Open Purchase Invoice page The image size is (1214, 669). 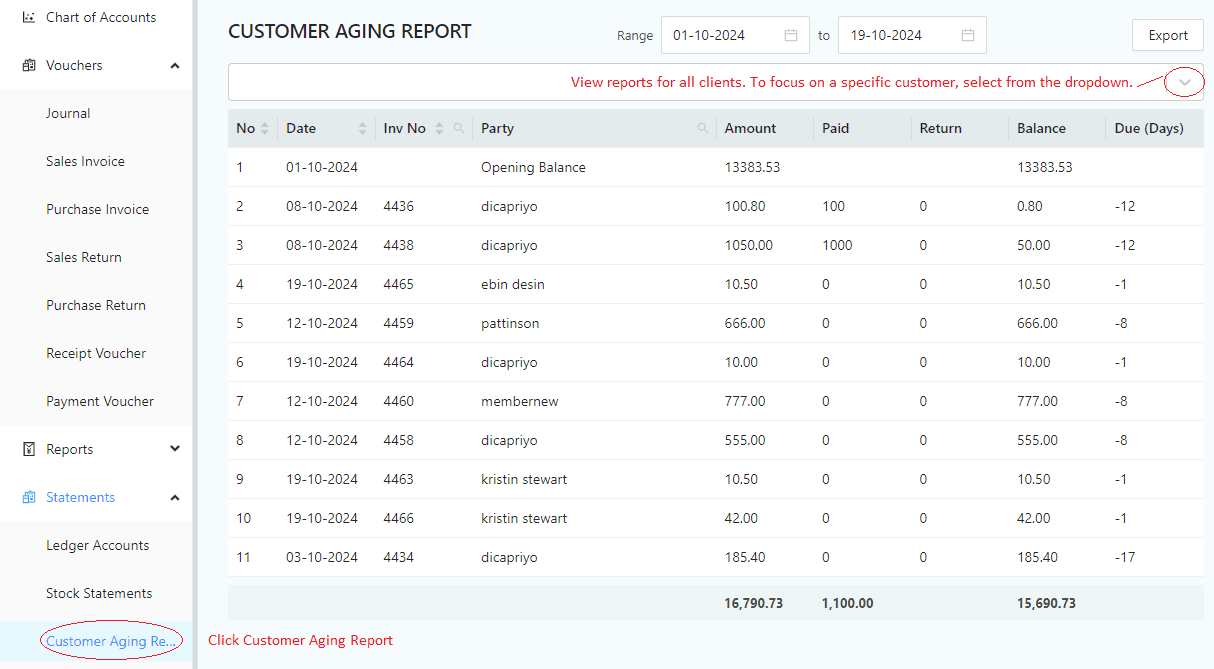tap(97, 209)
